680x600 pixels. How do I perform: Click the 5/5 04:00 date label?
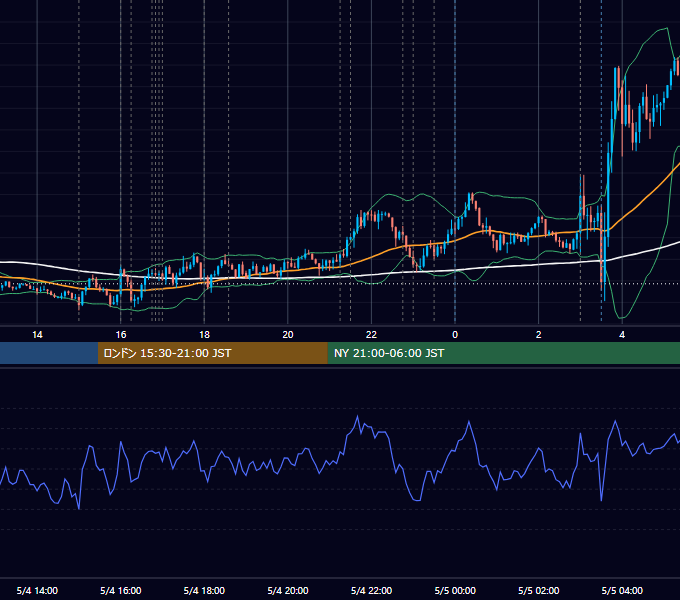[x=622, y=590]
